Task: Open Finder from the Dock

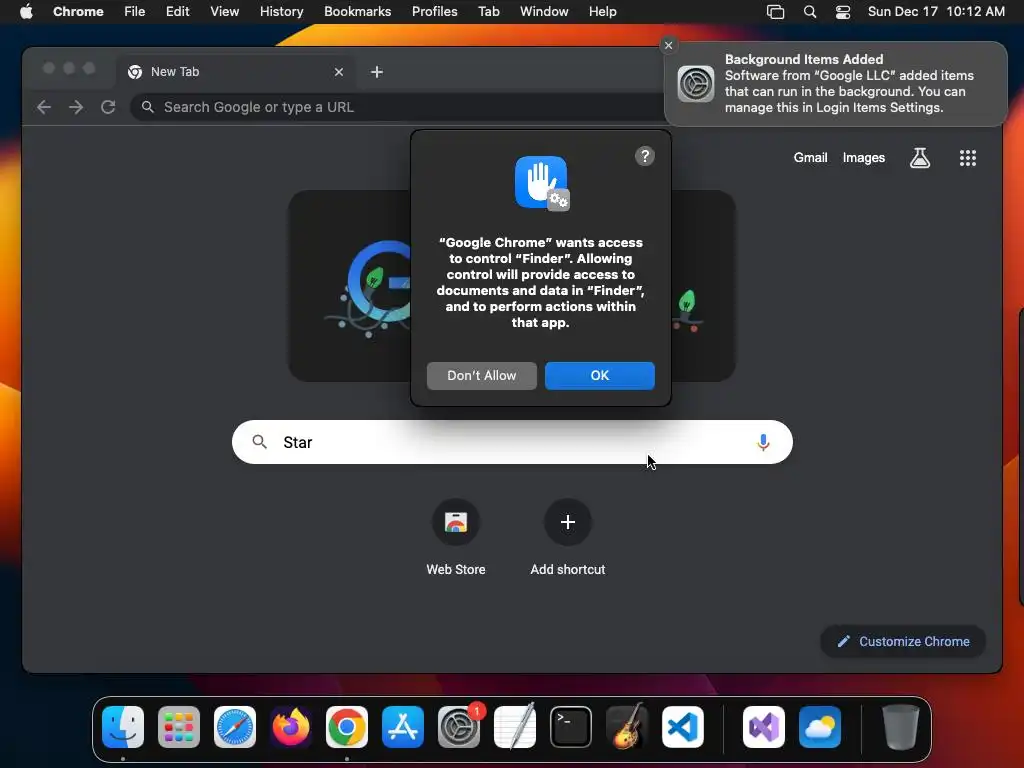Action: click(x=123, y=727)
